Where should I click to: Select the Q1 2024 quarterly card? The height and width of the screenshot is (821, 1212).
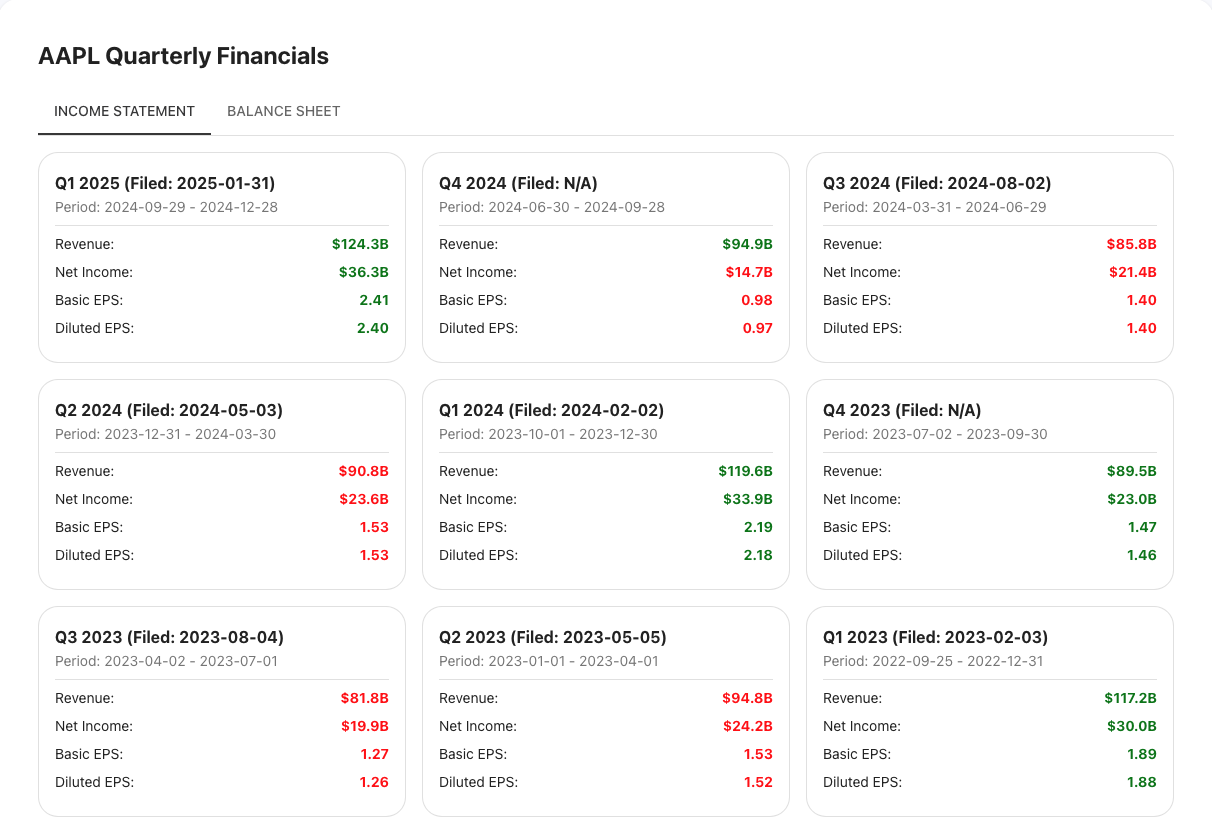point(550,410)
